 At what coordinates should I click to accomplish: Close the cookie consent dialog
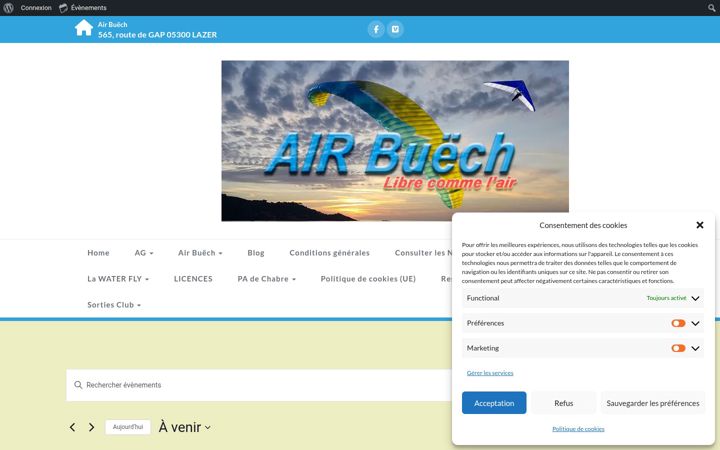[x=699, y=225]
